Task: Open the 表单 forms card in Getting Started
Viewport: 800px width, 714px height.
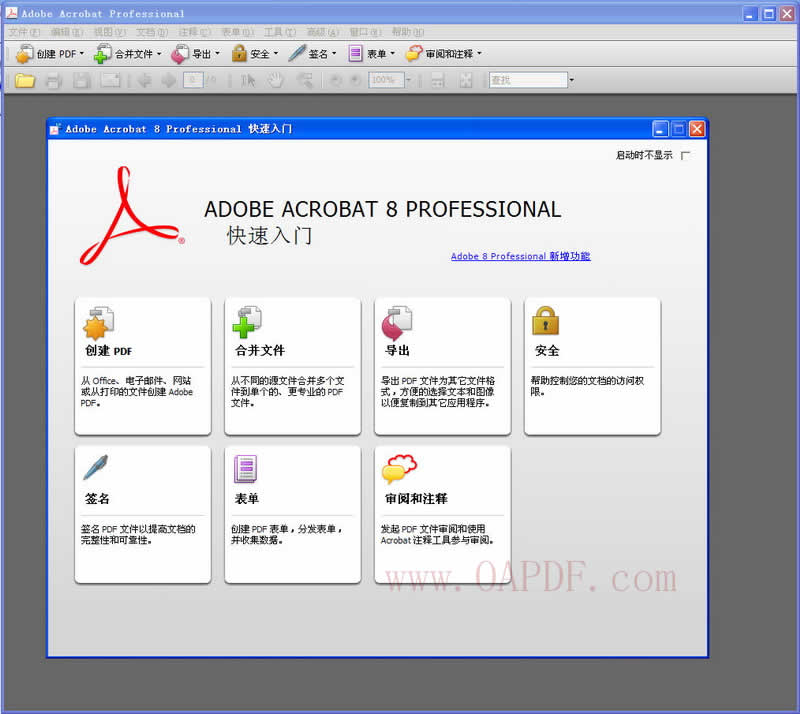Action: coord(292,514)
